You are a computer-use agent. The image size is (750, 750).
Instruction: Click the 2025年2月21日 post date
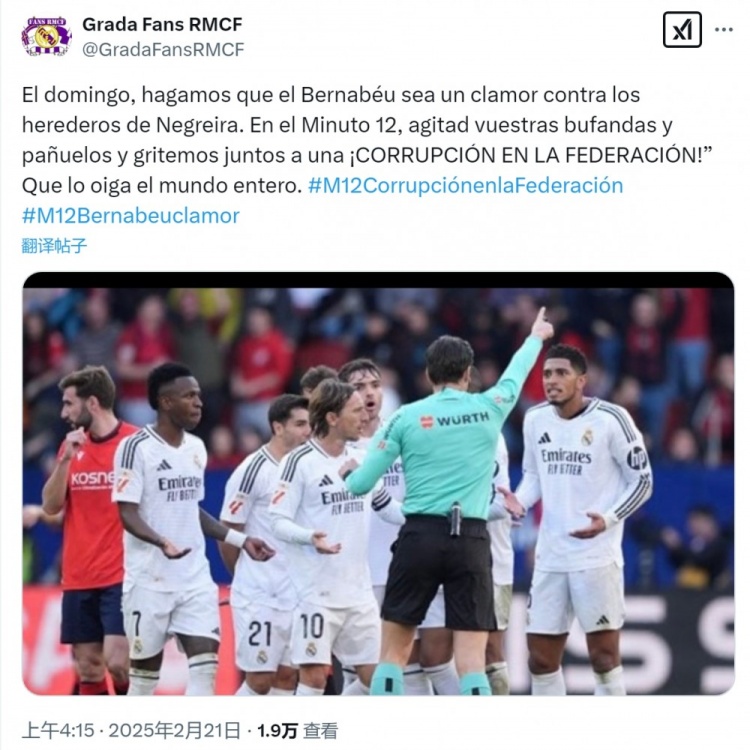pyautogui.click(x=174, y=730)
